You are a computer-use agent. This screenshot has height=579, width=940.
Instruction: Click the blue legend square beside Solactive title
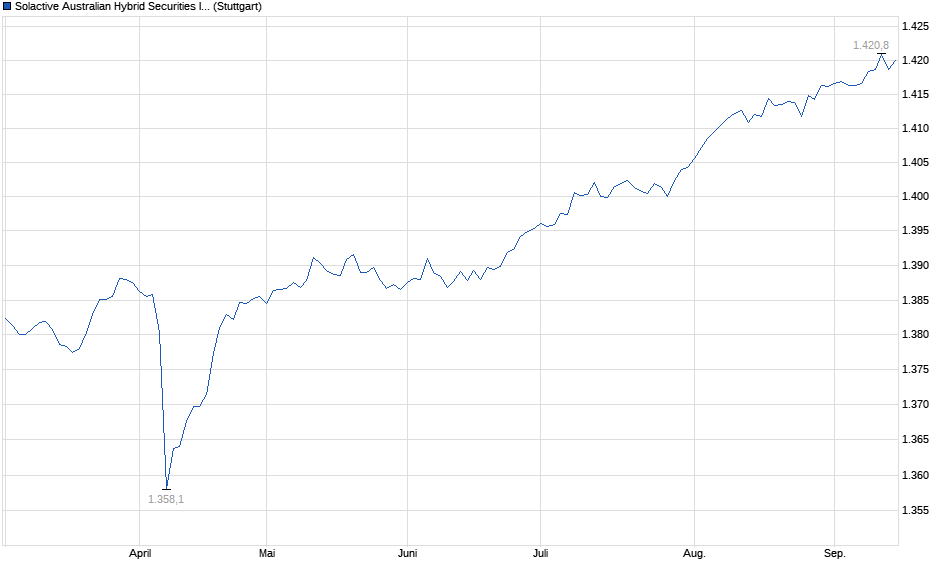click(x=7, y=7)
